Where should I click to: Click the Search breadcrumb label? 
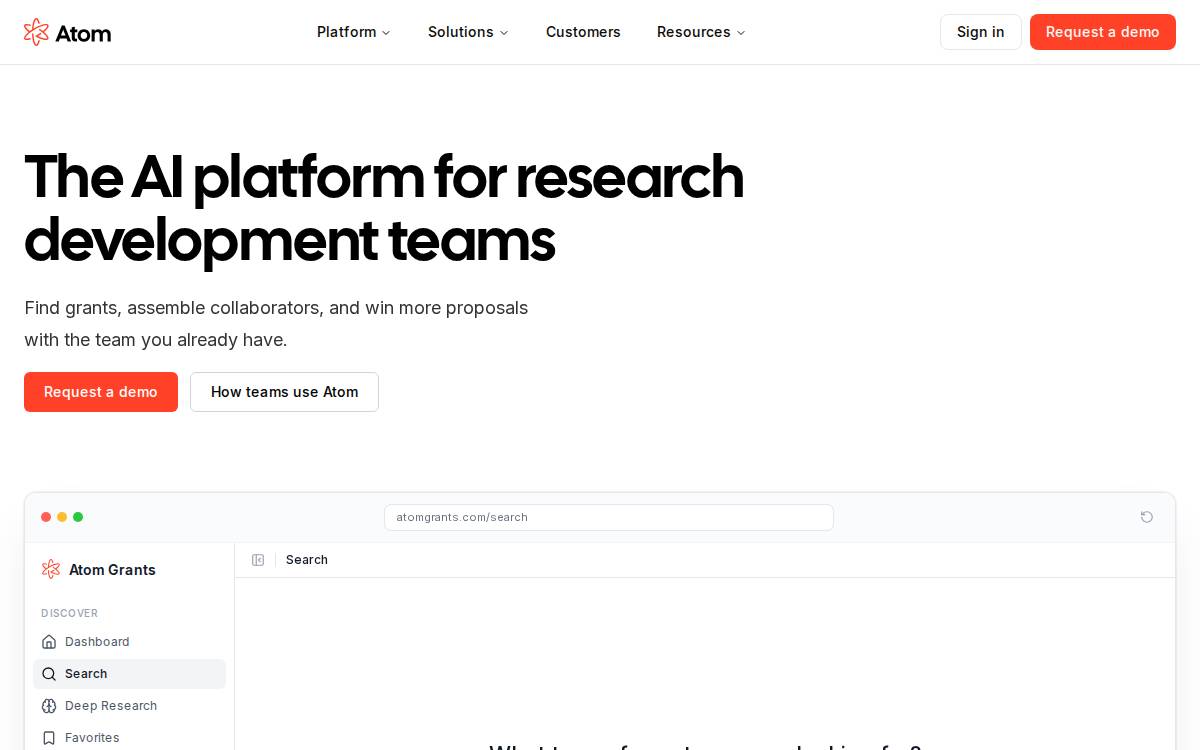[x=307, y=560]
